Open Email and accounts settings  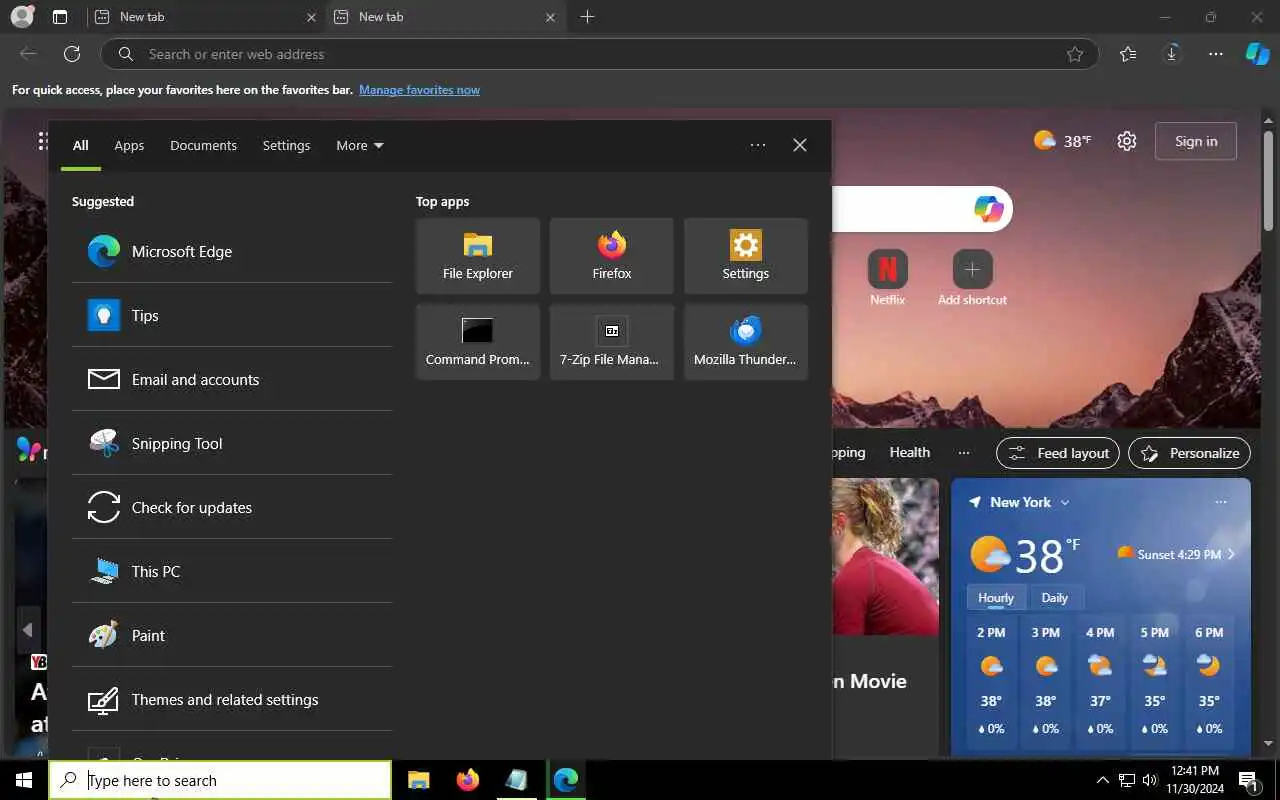(232, 379)
